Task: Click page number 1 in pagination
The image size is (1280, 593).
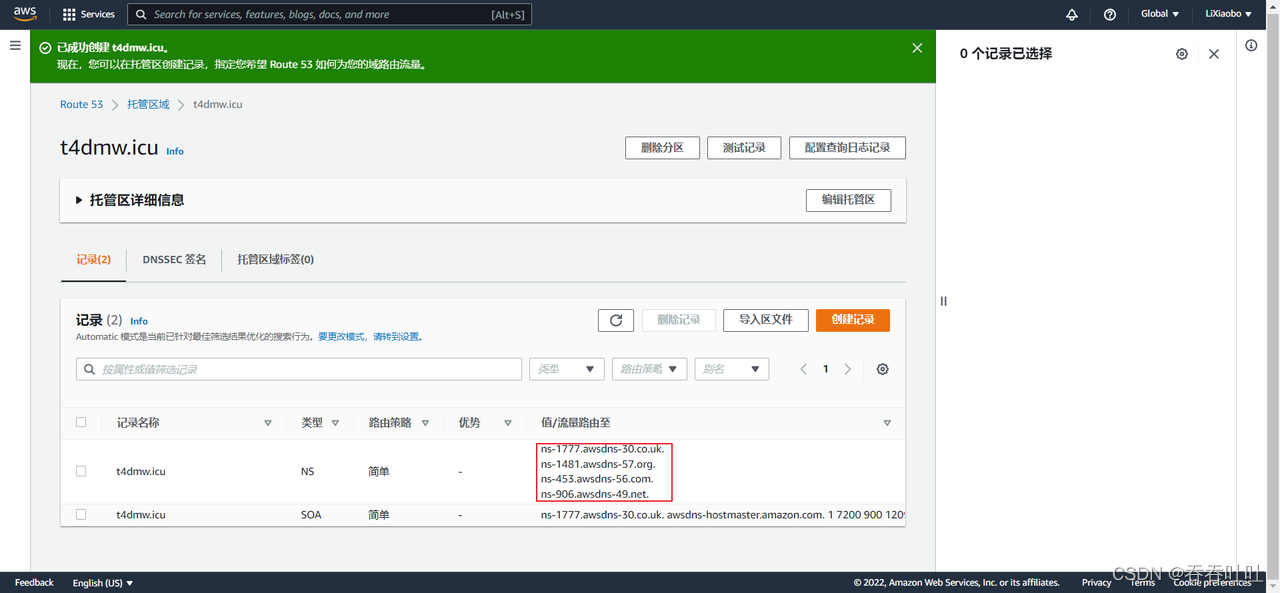Action: coord(826,369)
